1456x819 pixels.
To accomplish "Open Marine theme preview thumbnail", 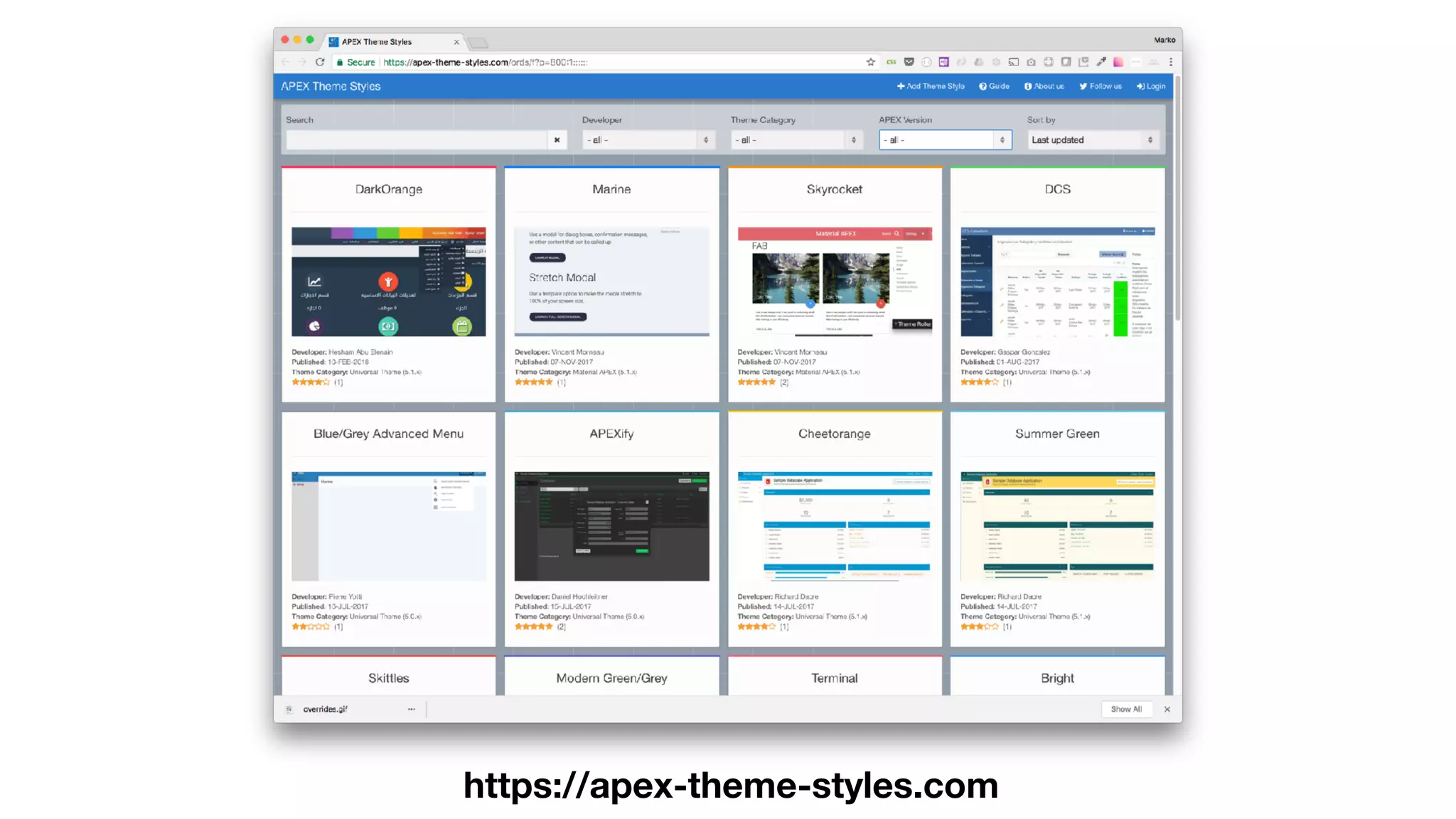I will [x=611, y=282].
